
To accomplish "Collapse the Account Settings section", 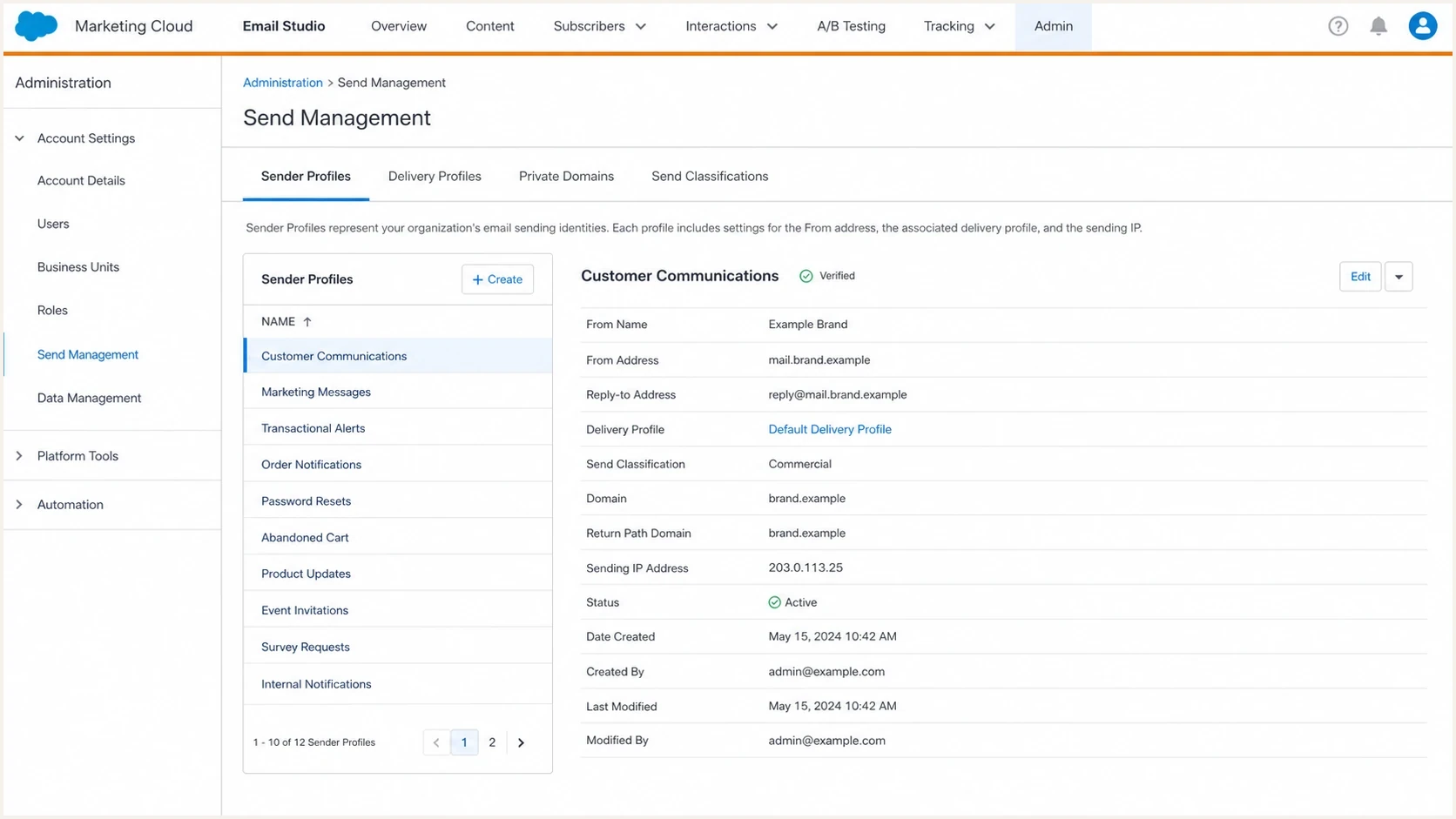I will pos(19,138).
